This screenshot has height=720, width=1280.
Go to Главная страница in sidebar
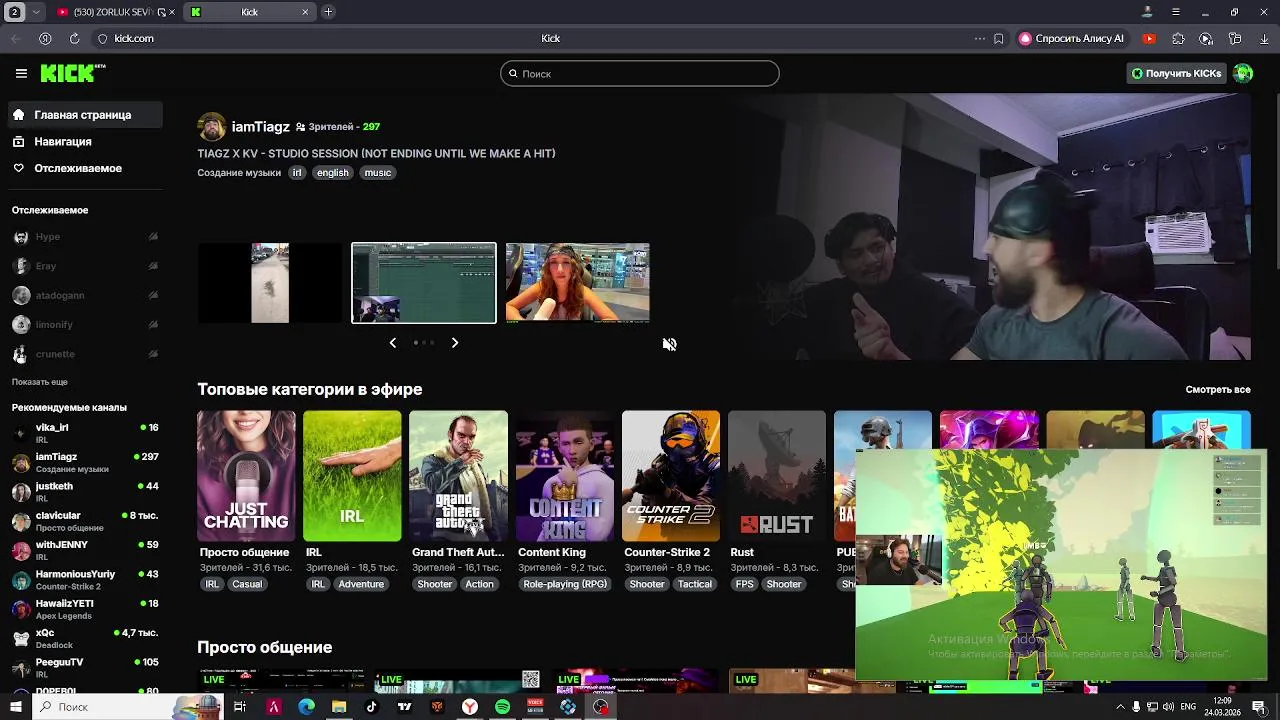pos(83,115)
